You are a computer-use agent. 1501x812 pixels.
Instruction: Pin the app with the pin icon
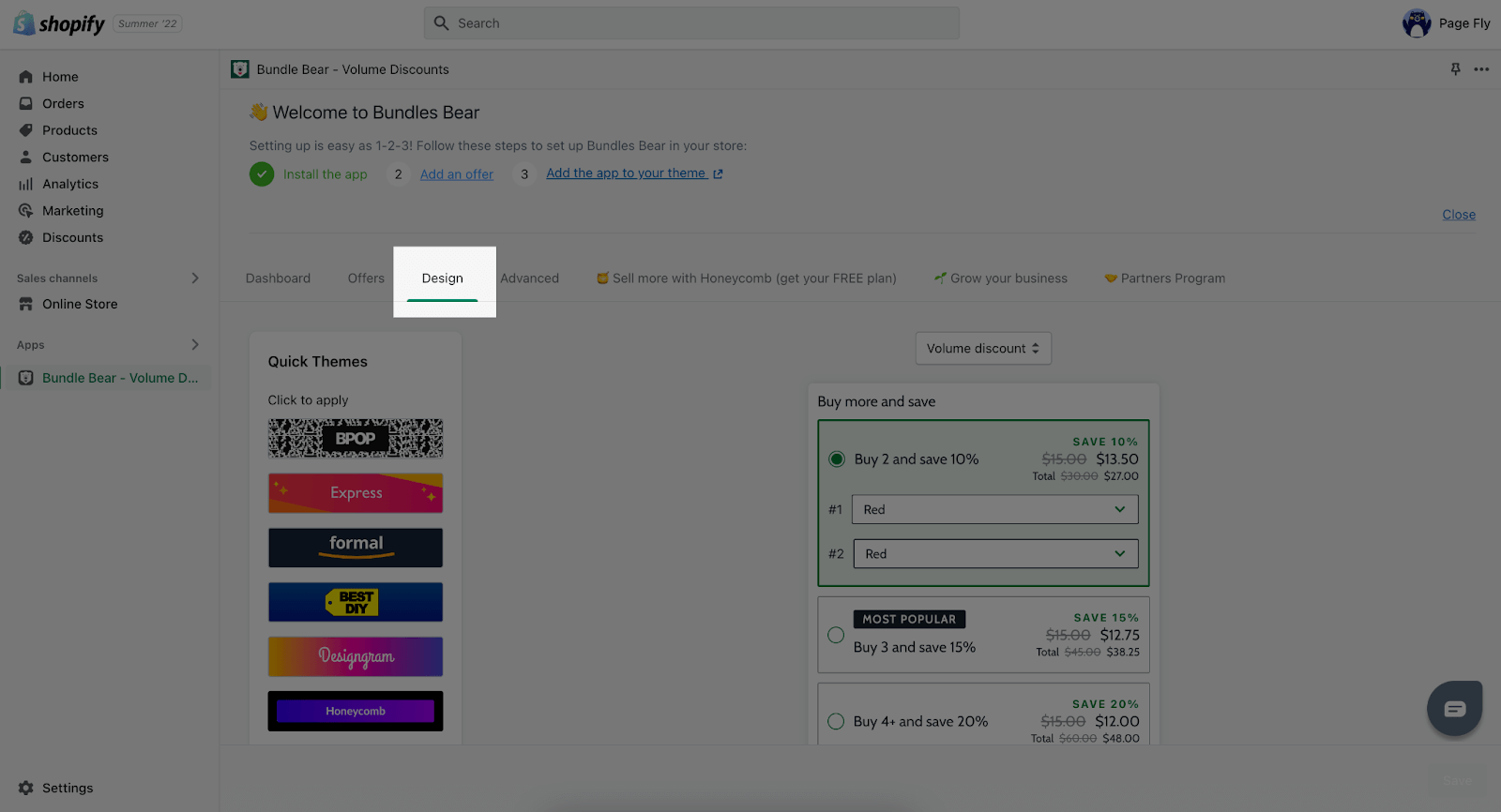pos(1455,69)
